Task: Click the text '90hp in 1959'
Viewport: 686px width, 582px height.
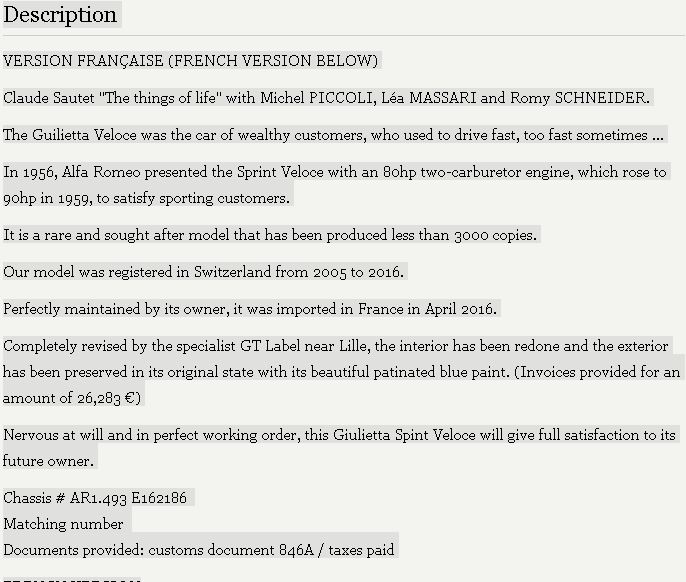Action: pos(47,198)
